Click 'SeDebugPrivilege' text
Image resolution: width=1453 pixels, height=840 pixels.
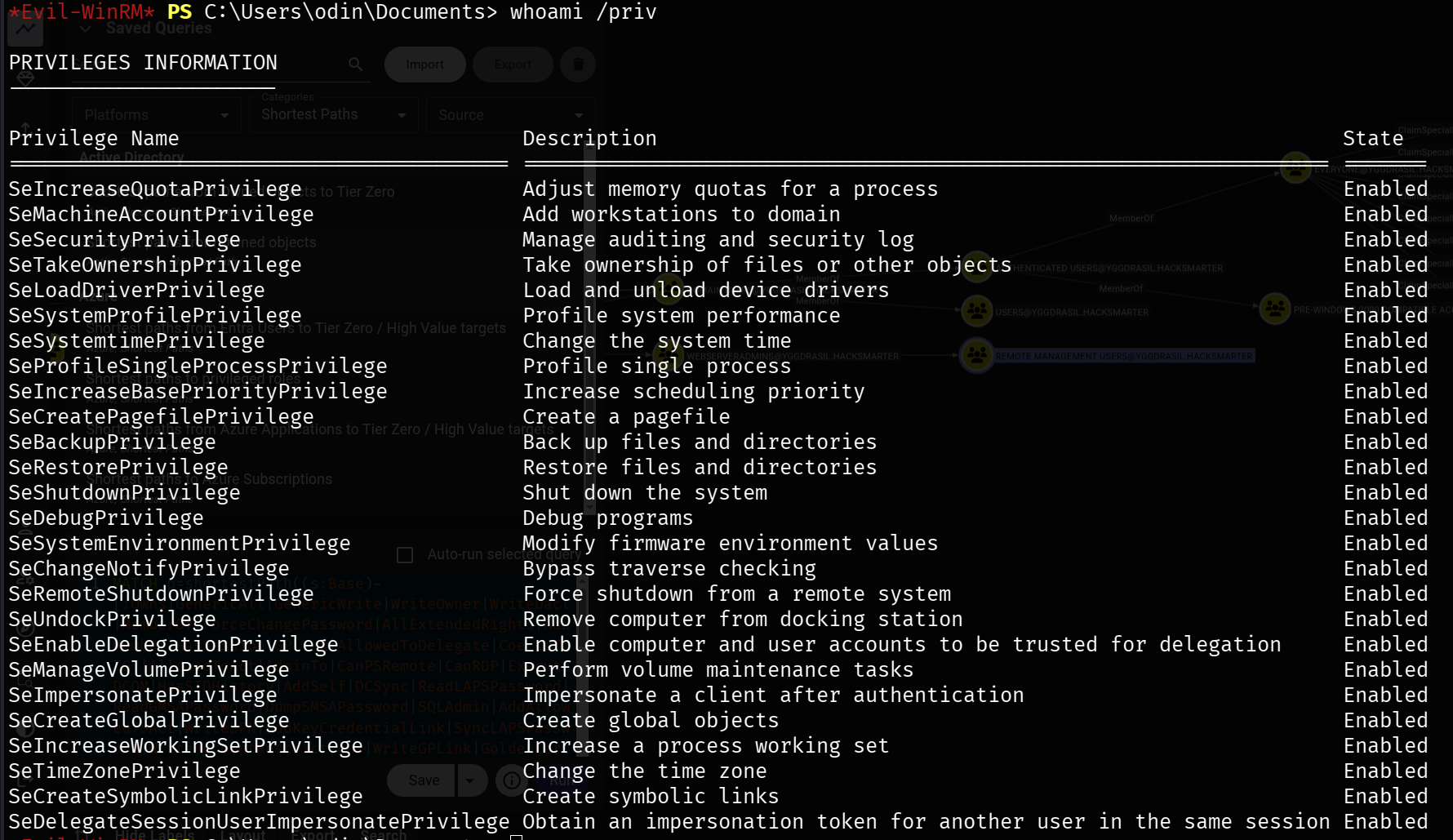click(x=106, y=518)
